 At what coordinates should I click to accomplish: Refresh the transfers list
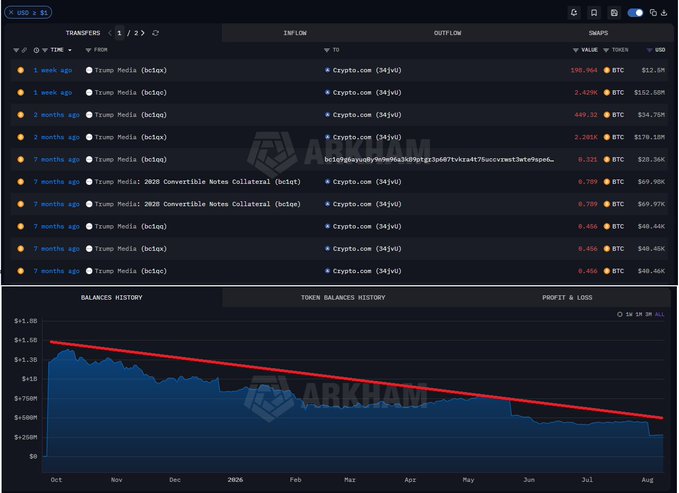[x=155, y=33]
